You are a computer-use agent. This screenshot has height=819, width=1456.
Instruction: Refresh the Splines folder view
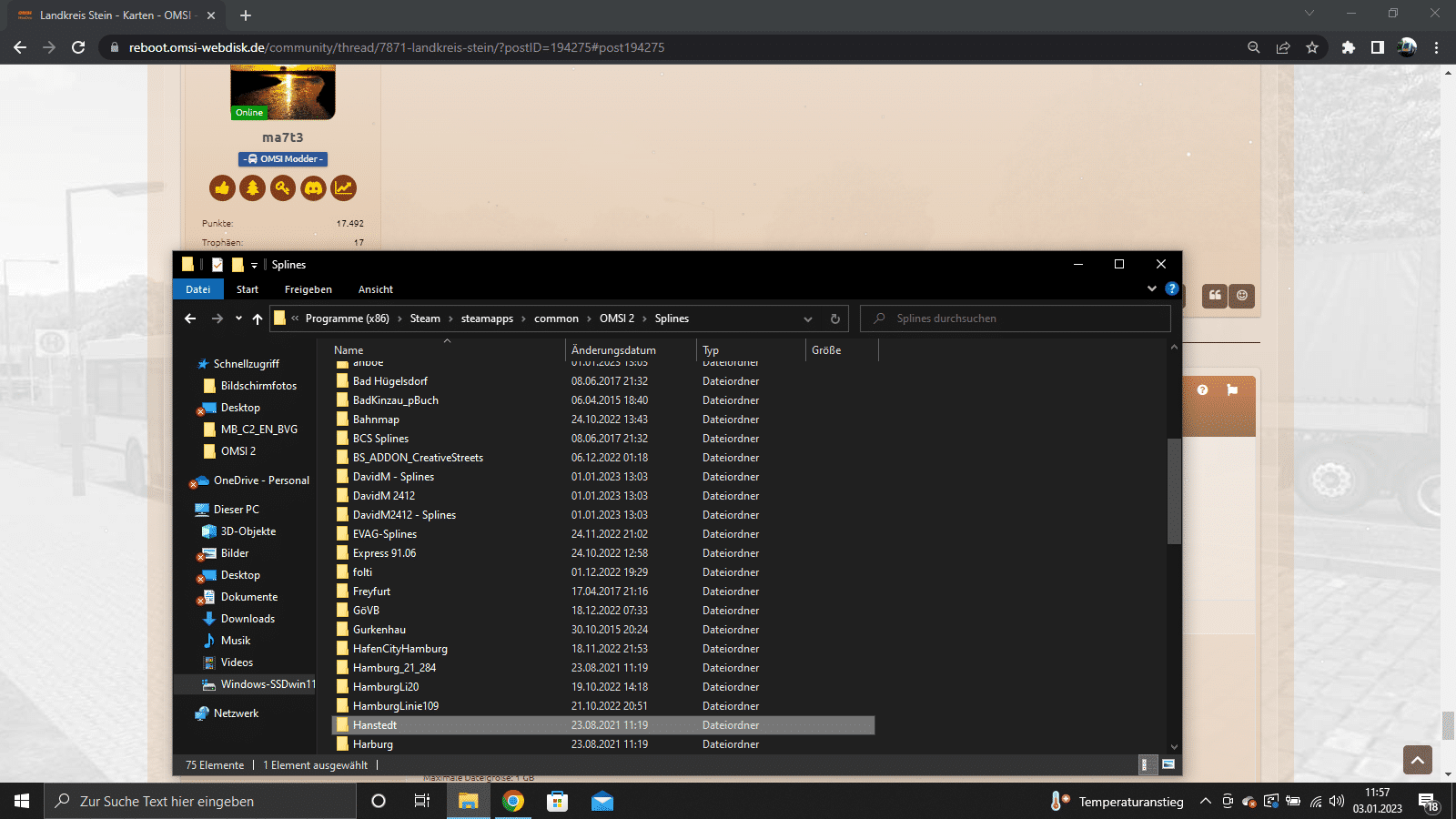(x=834, y=318)
